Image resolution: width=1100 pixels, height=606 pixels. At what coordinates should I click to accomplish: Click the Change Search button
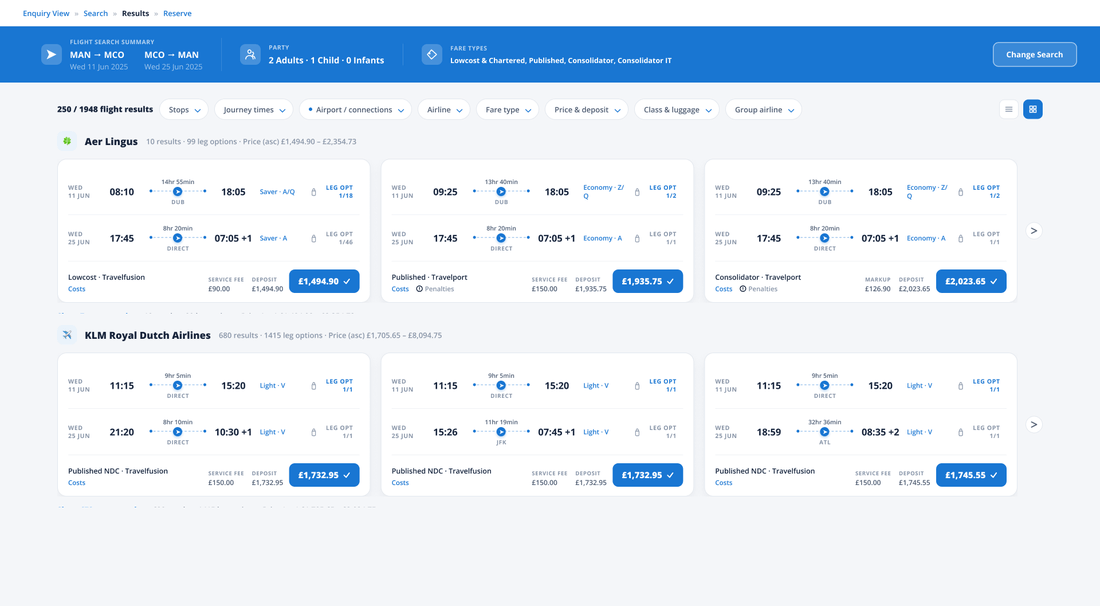click(1034, 55)
